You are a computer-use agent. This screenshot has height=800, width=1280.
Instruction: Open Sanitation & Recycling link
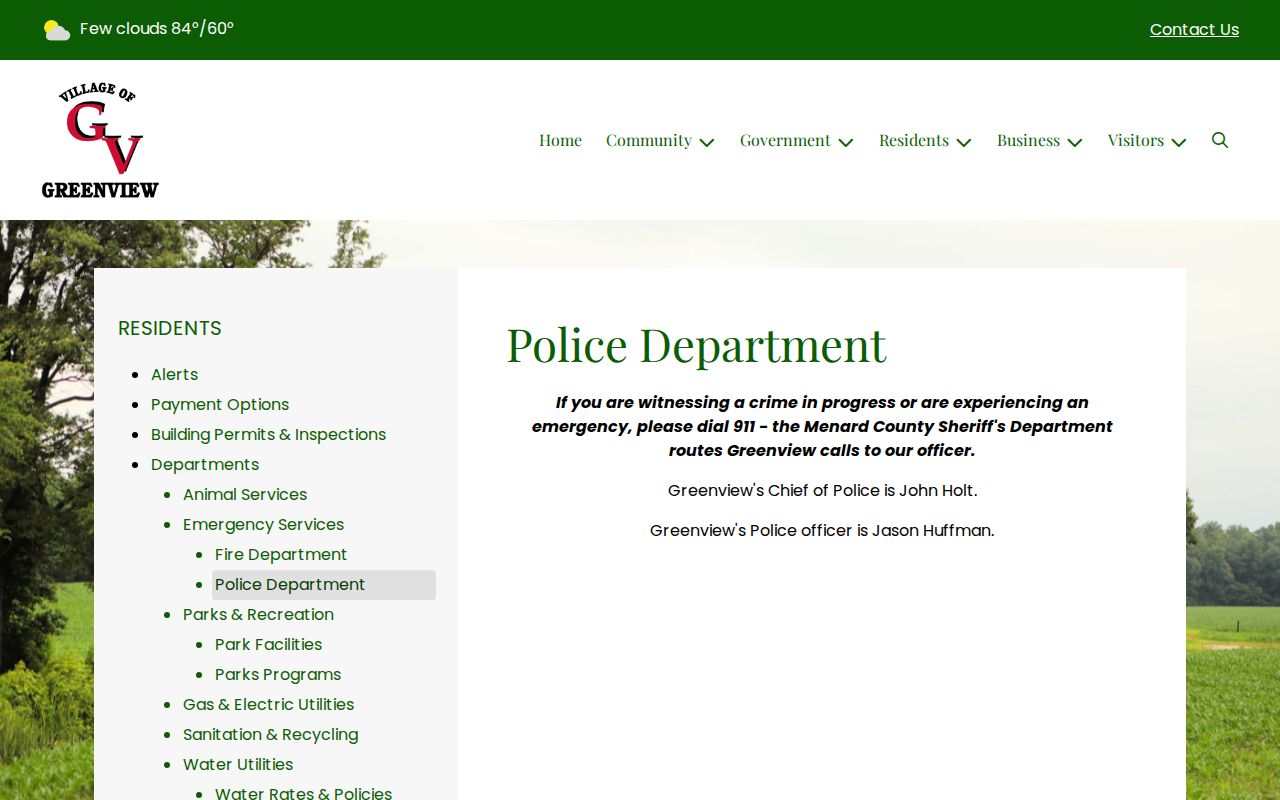pyautogui.click(x=270, y=734)
